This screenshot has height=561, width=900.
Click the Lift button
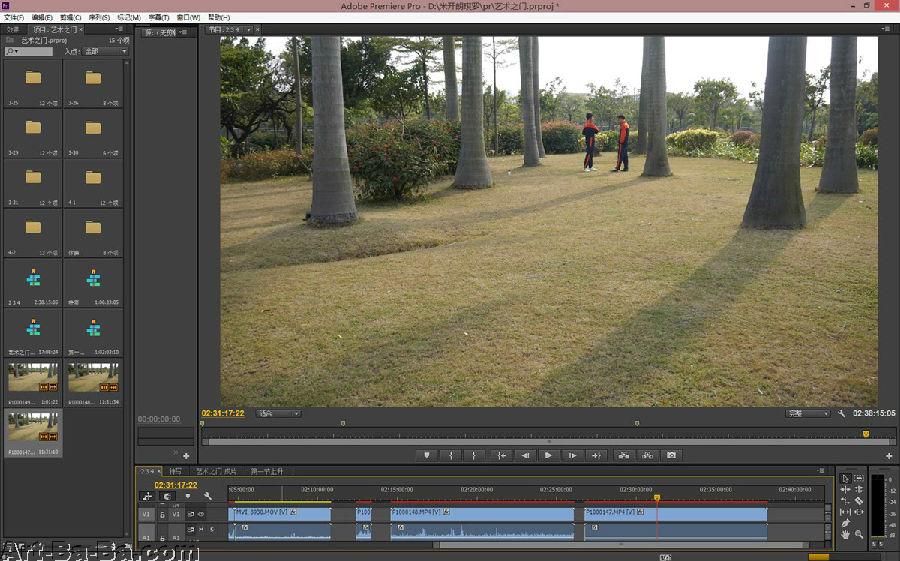623,455
